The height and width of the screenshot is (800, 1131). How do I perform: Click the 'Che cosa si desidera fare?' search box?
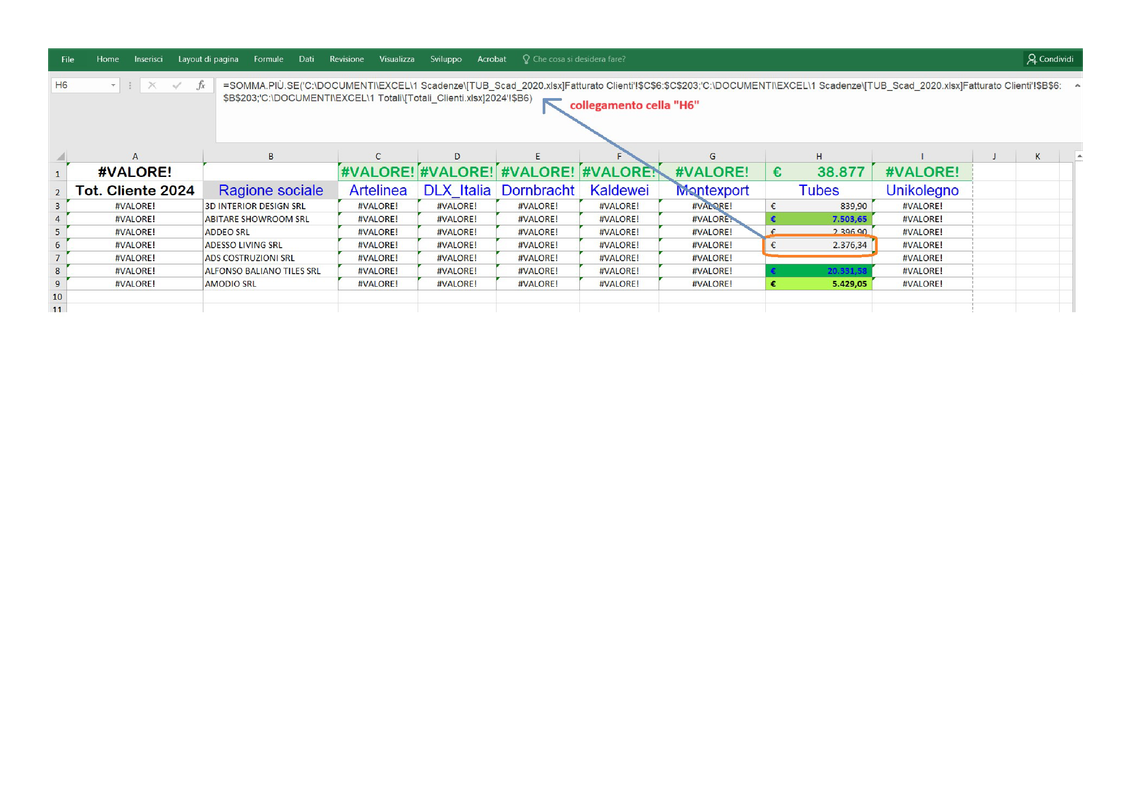(573, 59)
